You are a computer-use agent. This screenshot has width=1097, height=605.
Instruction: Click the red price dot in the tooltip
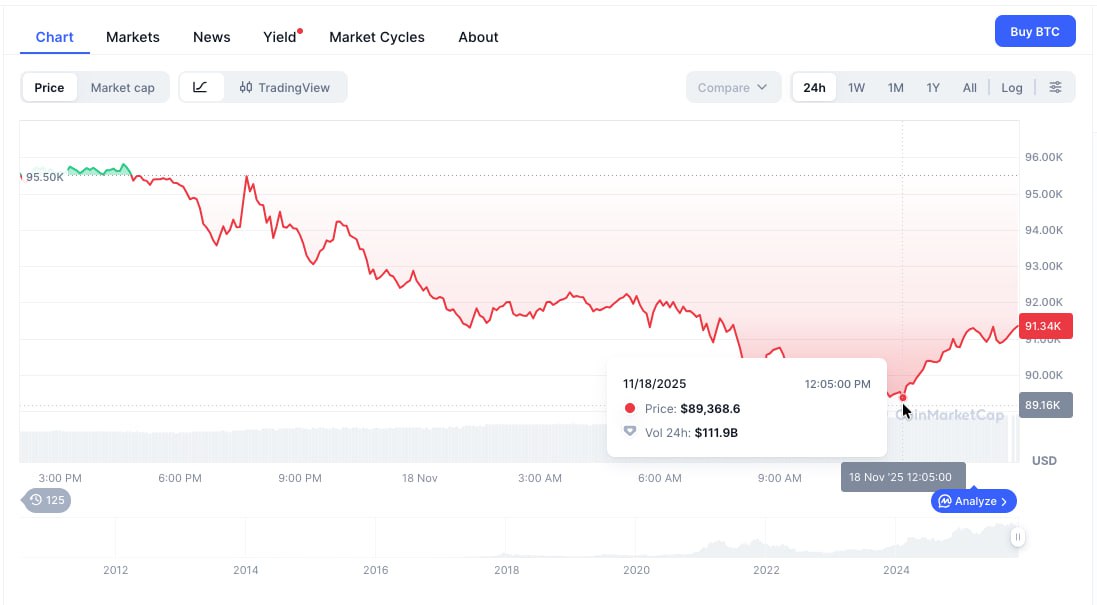tap(631, 408)
